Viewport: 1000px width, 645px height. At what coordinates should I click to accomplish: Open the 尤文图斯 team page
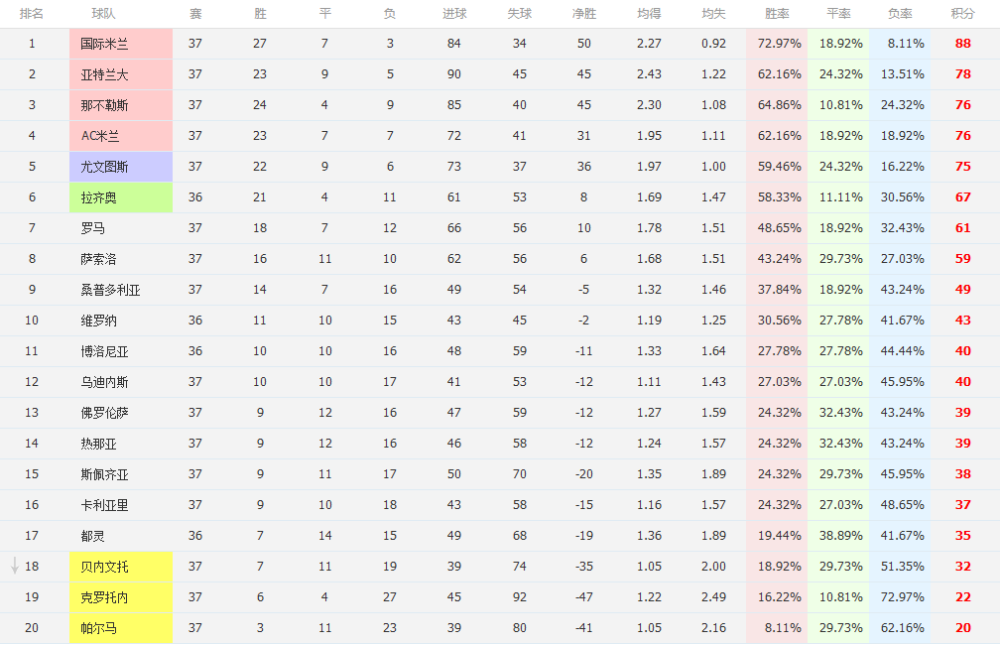(105, 167)
